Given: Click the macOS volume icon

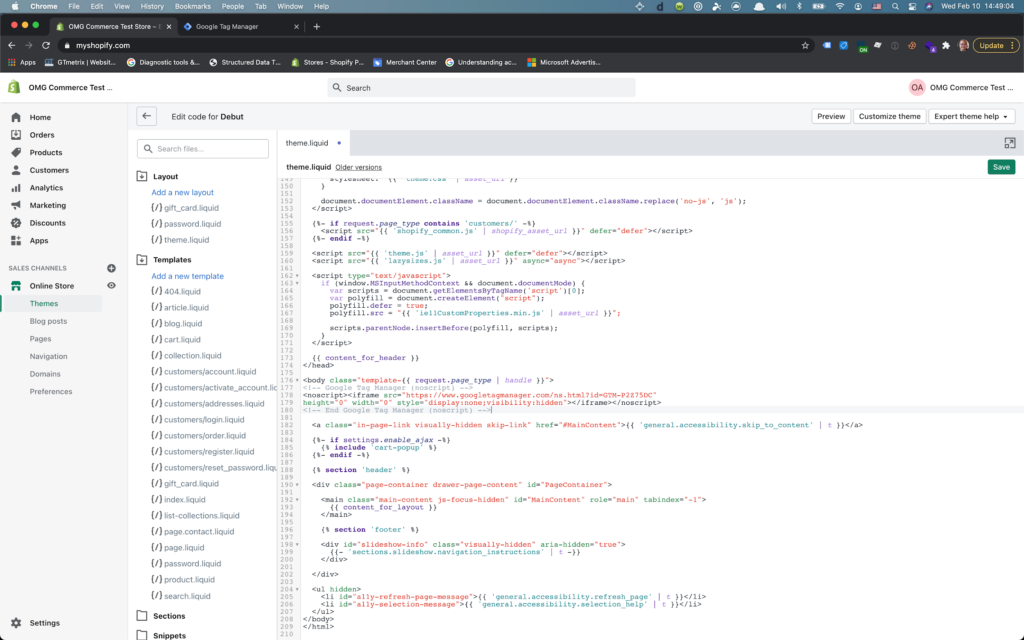Looking at the screenshot, I should [781, 7].
